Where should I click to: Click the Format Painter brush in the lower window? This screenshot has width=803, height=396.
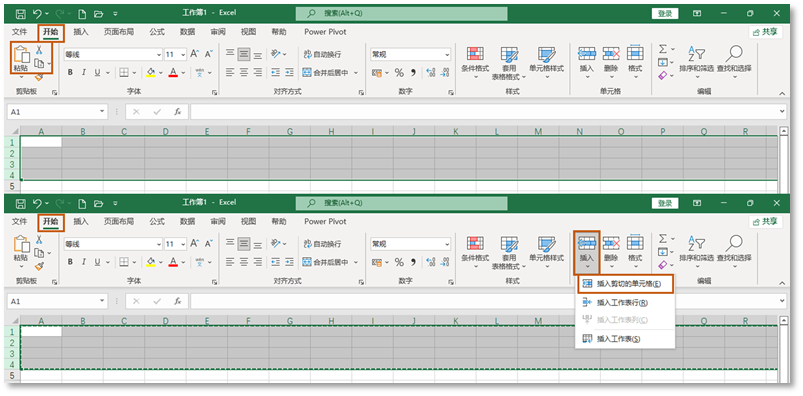[39, 266]
